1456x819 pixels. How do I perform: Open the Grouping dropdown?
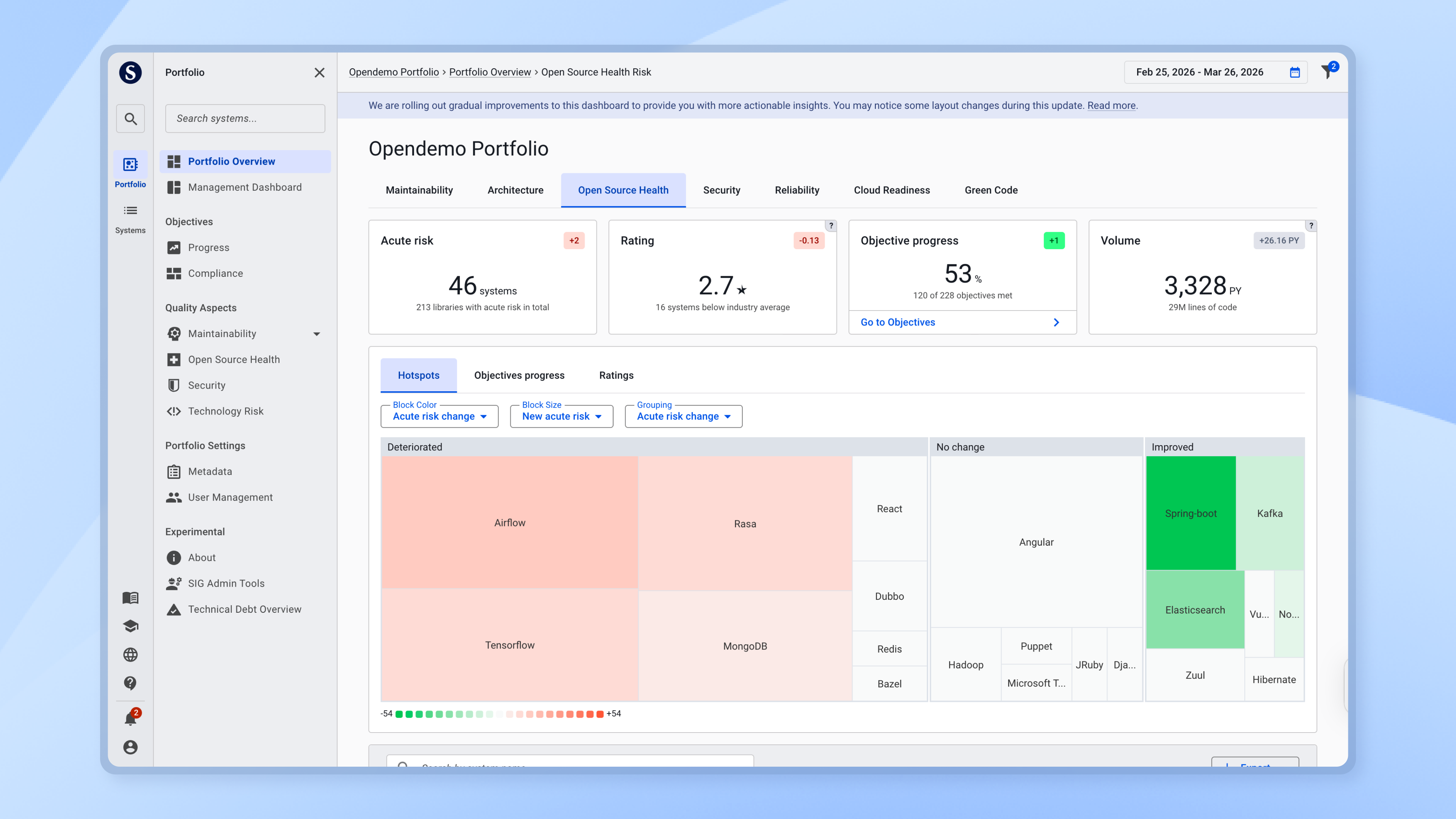[x=683, y=417]
